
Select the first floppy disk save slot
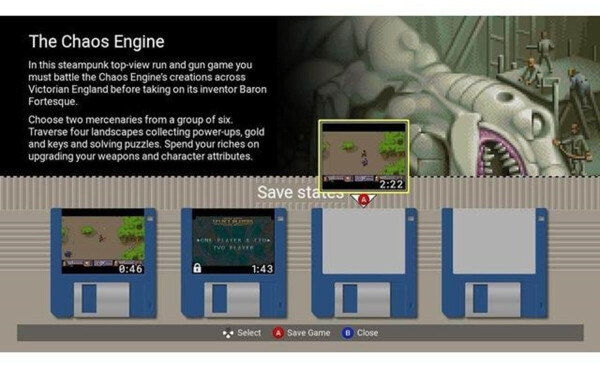click(103, 263)
